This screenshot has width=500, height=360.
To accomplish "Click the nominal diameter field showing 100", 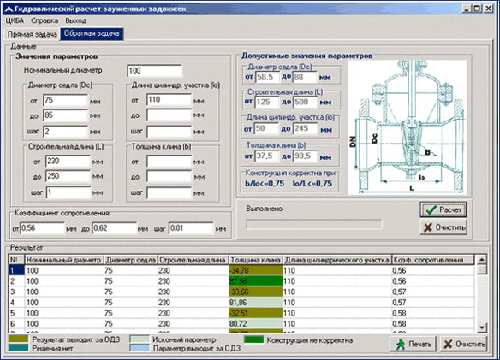I will click(x=154, y=71).
